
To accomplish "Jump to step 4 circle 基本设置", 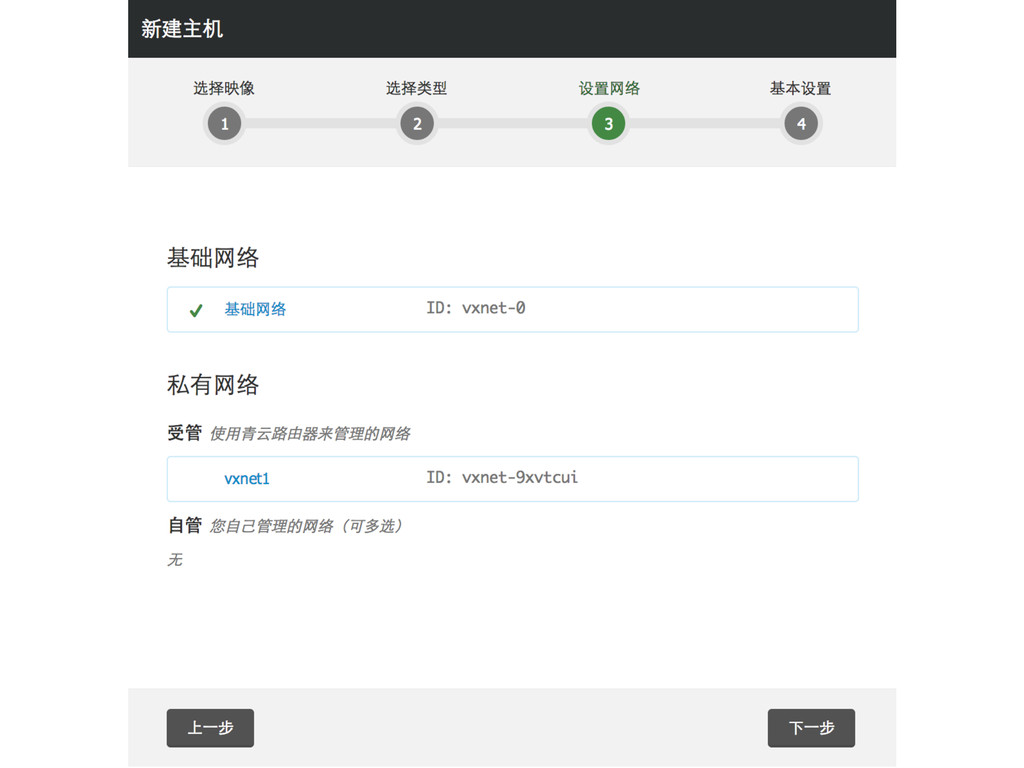I will click(x=801, y=123).
